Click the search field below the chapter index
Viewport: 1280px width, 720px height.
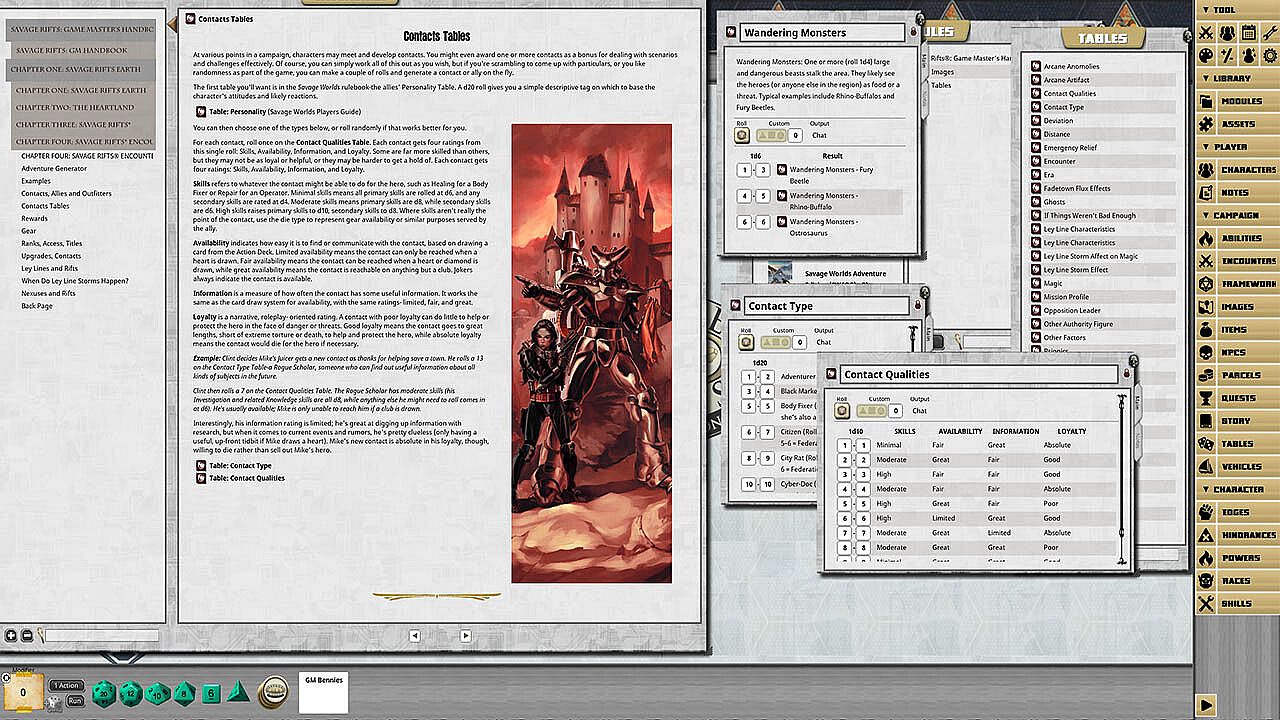coord(100,635)
